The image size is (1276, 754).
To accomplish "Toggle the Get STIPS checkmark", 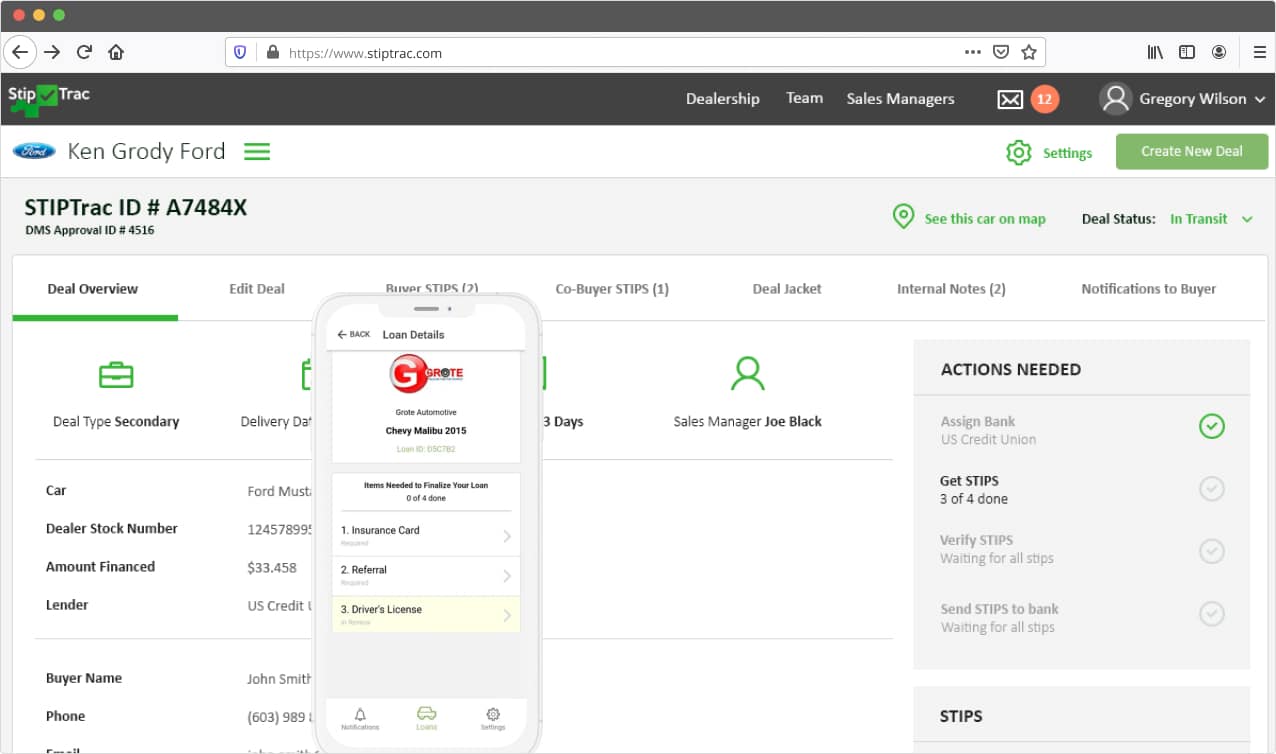I will tap(1211, 489).
